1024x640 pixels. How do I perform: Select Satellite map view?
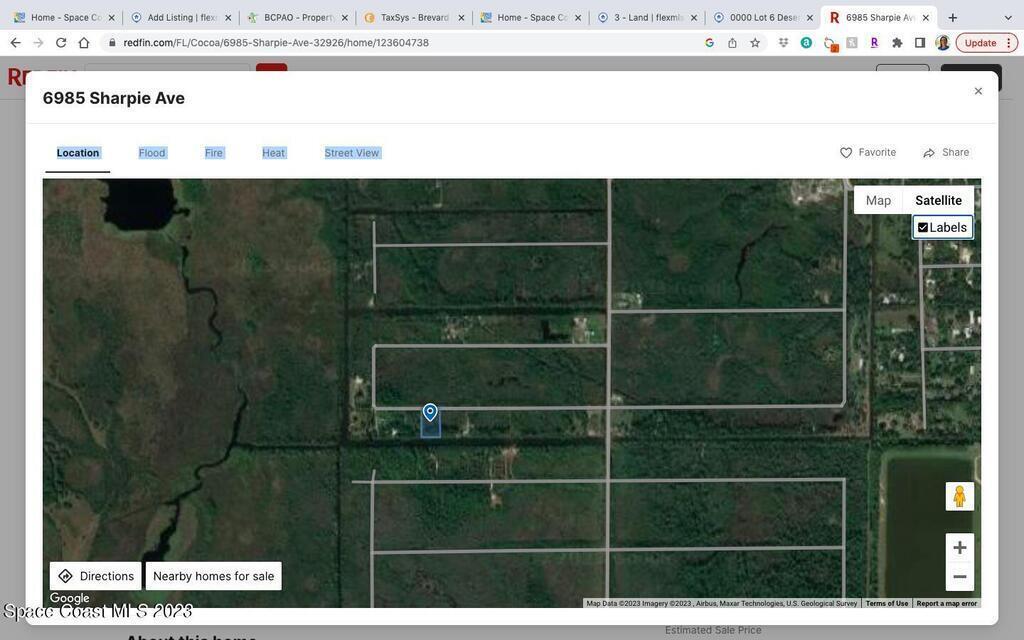(x=938, y=201)
